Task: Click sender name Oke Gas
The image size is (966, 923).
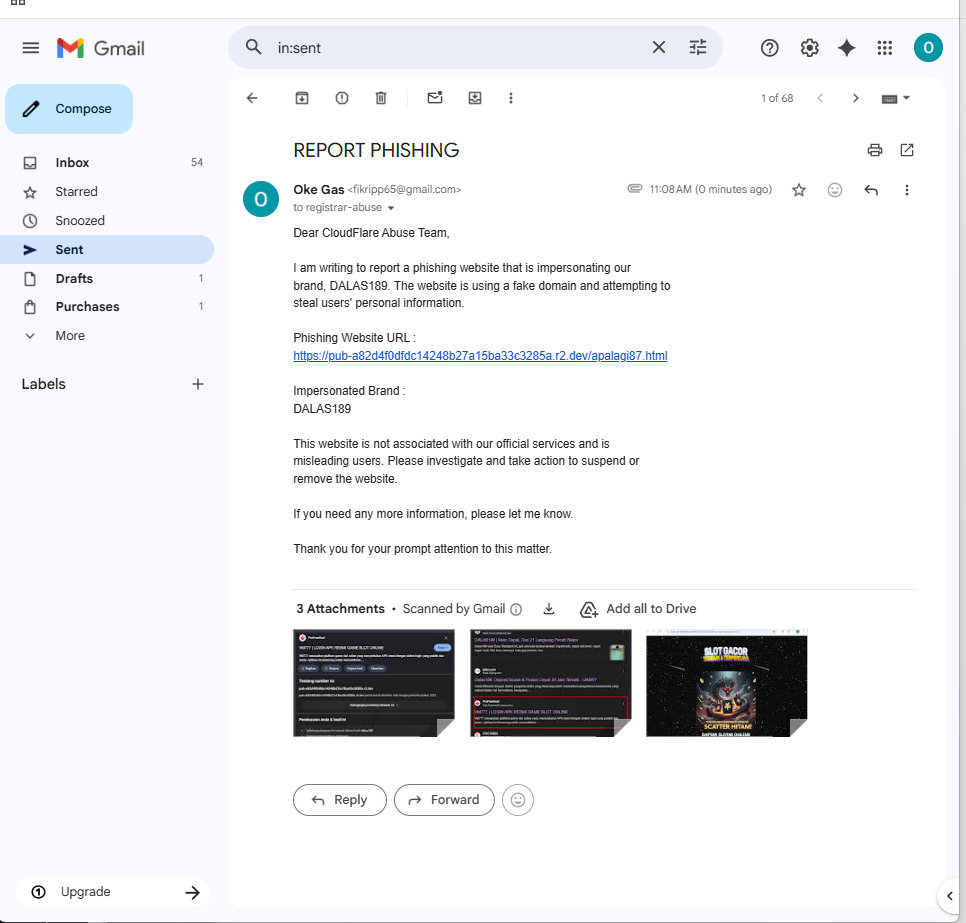Action: (x=319, y=190)
